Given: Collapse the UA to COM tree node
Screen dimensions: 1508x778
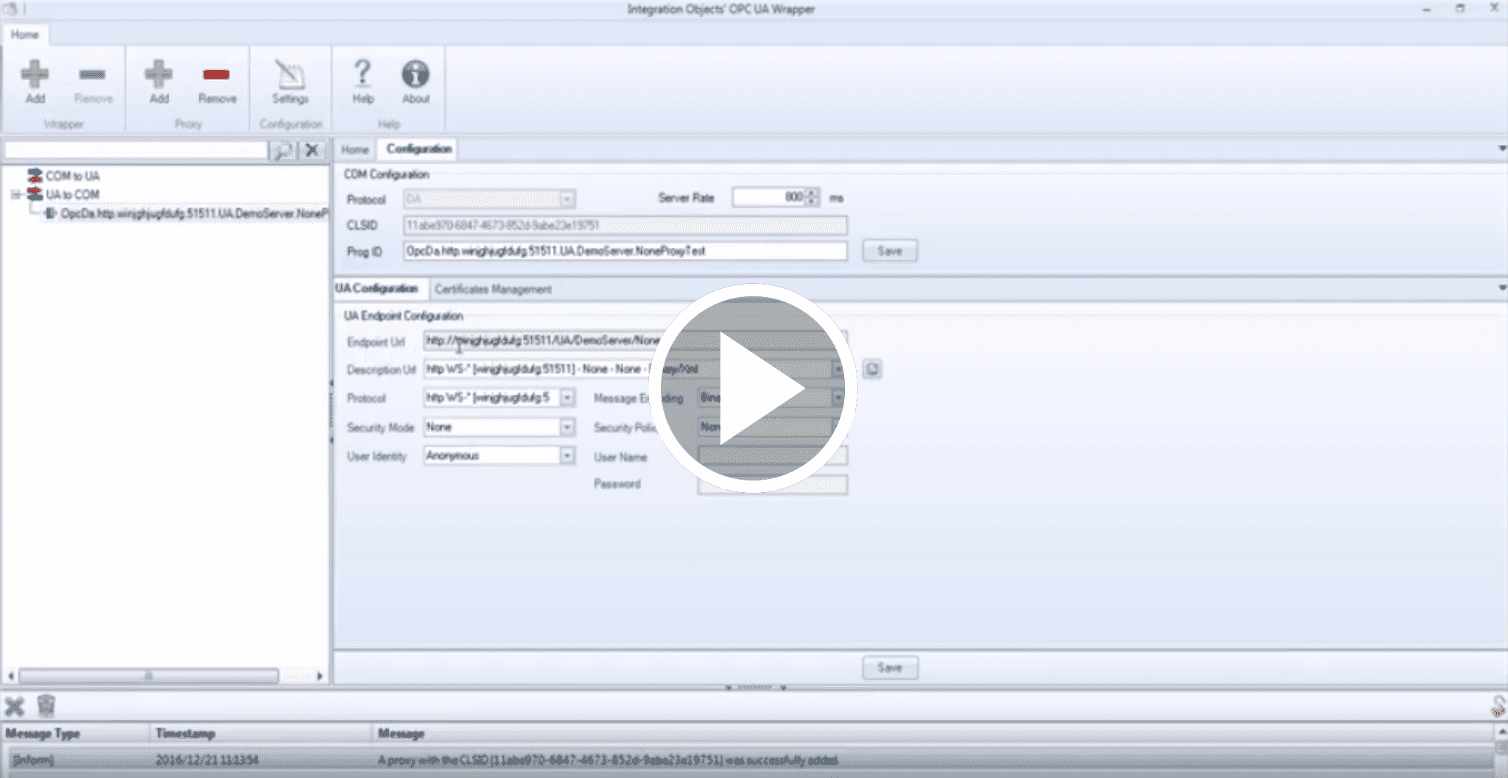Looking at the screenshot, I should pyautogui.click(x=16, y=194).
